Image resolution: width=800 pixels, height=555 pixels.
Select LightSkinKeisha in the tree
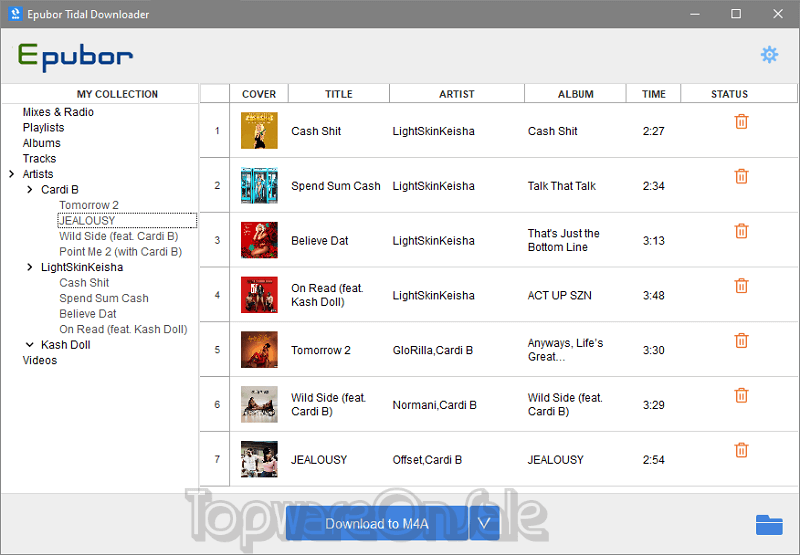[82, 267]
